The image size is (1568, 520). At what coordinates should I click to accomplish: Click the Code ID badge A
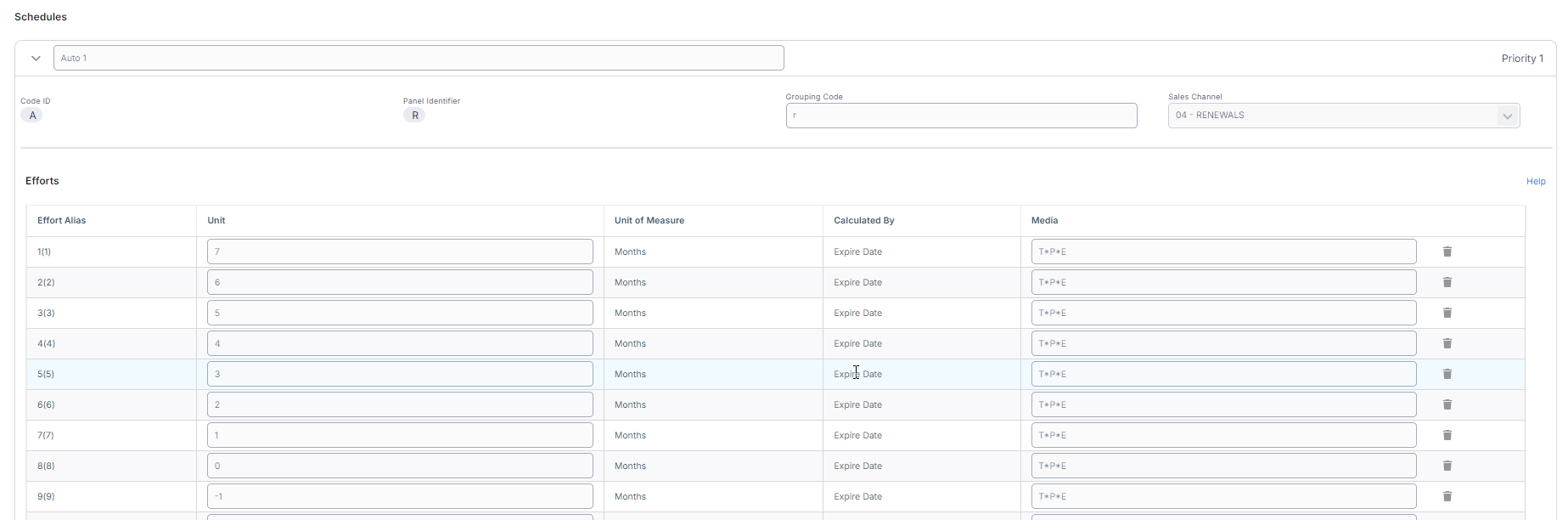tap(32, 116)
